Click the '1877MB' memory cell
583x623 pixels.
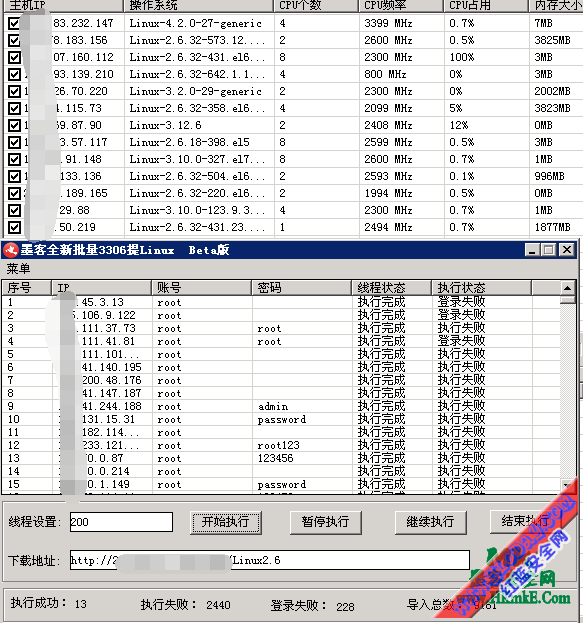(552, 227)
